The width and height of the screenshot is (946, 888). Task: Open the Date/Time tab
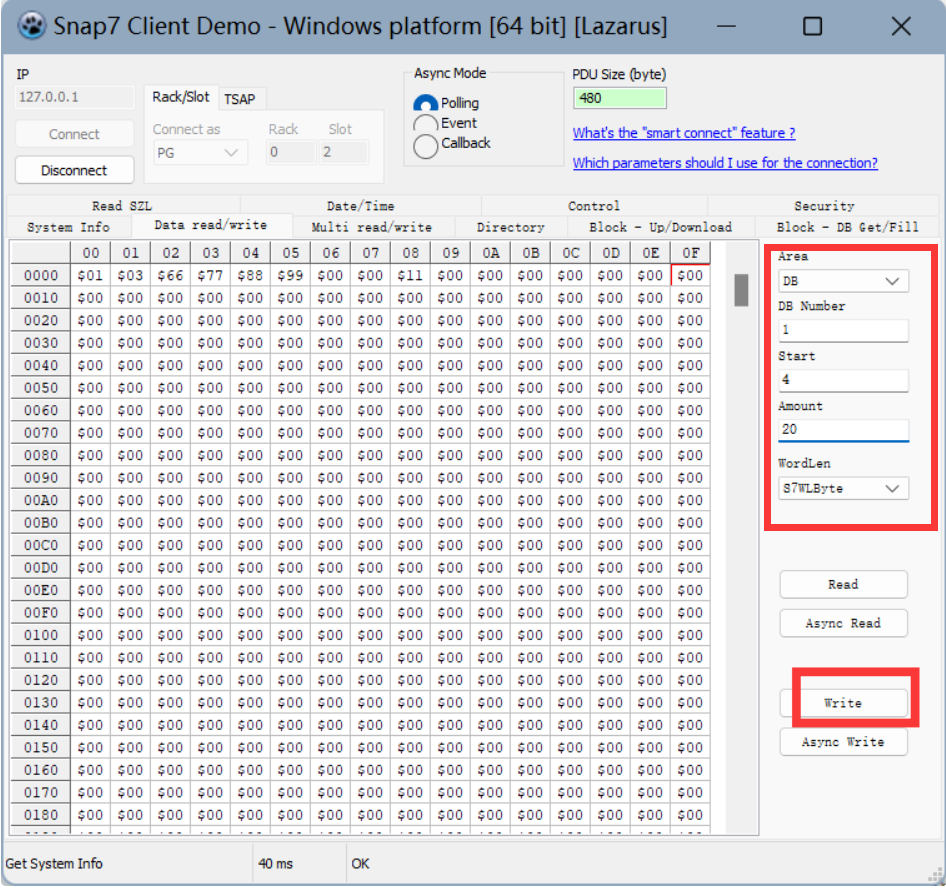pyautogui.click(x=360, y=206)
